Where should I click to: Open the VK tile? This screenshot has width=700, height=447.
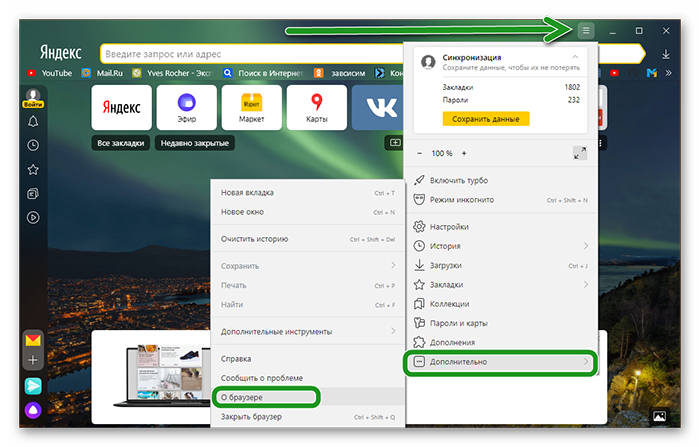[378, 108]
